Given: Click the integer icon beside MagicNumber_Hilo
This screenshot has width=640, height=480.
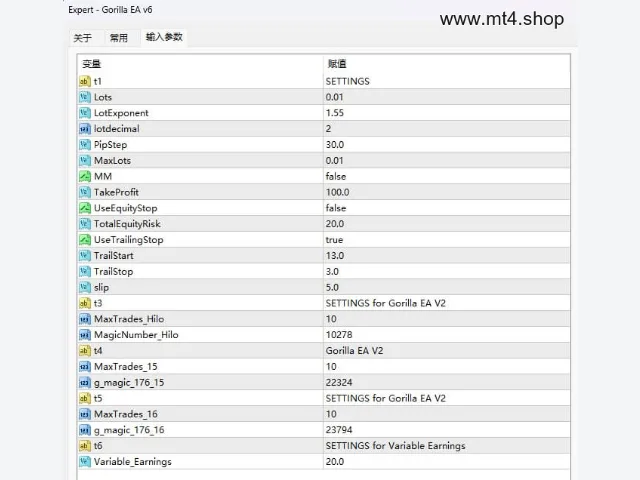Looking at the screenshot, I should pos(84,335).
